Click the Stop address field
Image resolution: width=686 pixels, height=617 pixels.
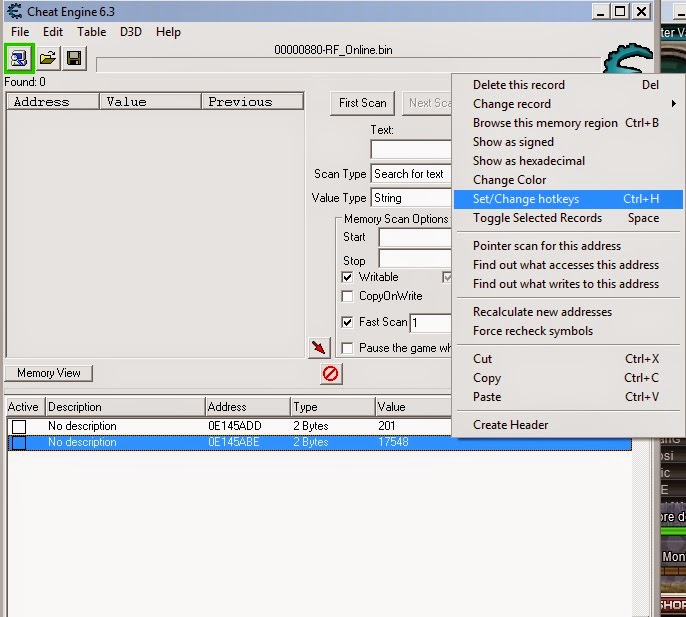tap(415, 259)
